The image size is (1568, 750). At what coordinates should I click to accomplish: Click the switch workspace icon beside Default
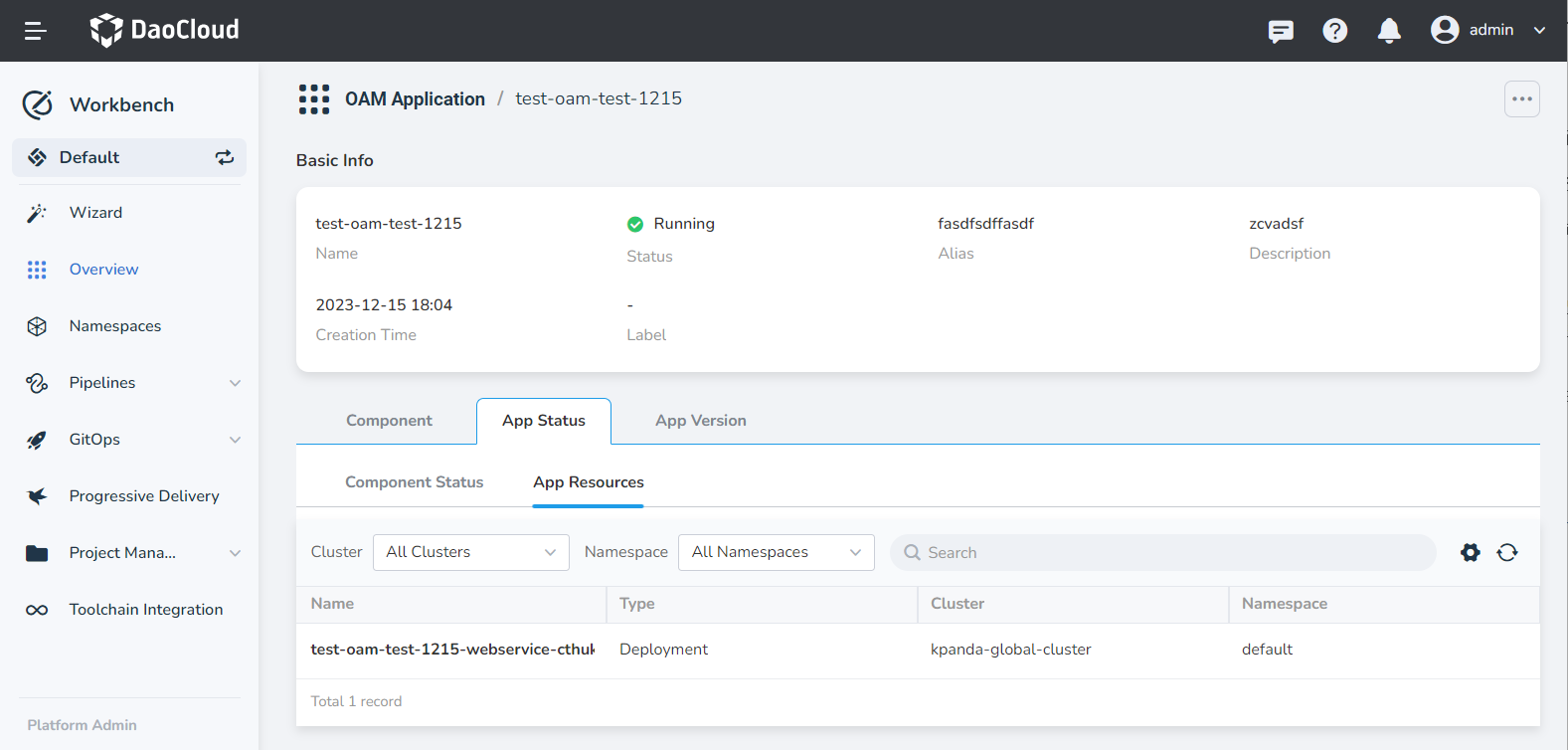pos(225,157)
